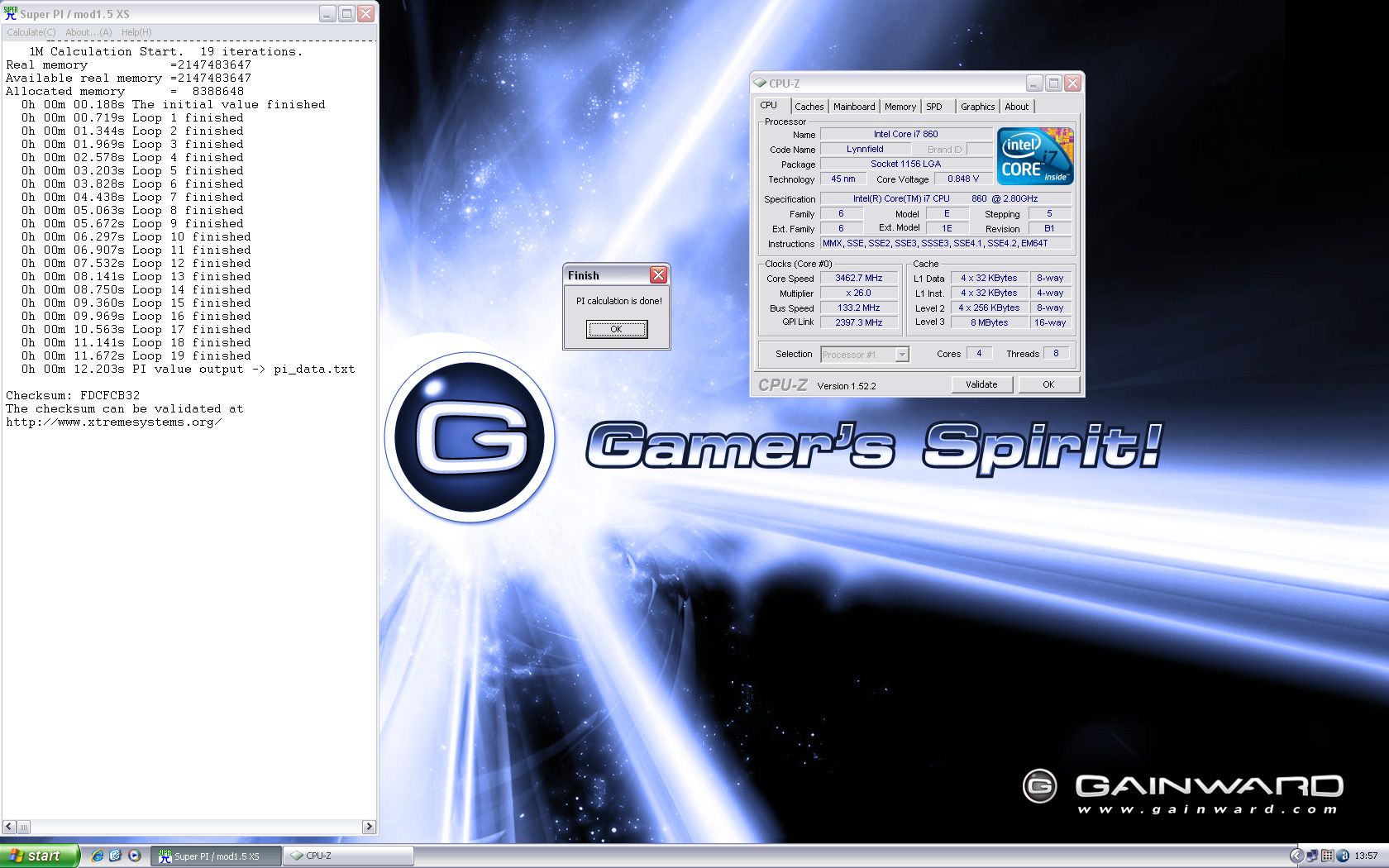Close the Super PI window
This screenshot has height=868, width=1389.
click(x=365, y=14)
